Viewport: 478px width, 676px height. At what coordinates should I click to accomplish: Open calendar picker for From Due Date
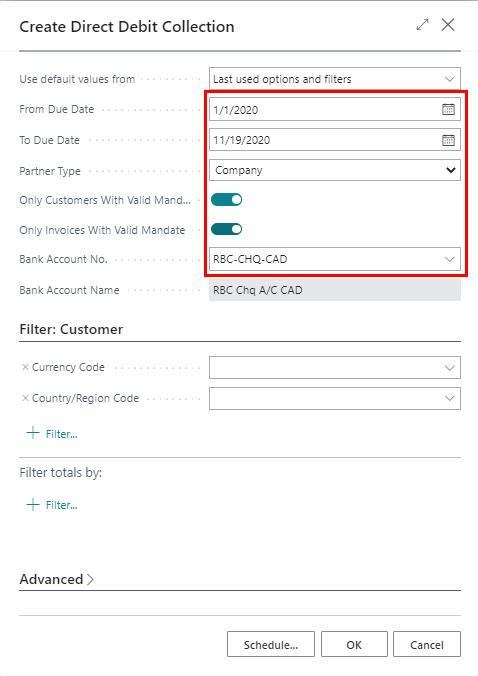[x=448, y=110]
